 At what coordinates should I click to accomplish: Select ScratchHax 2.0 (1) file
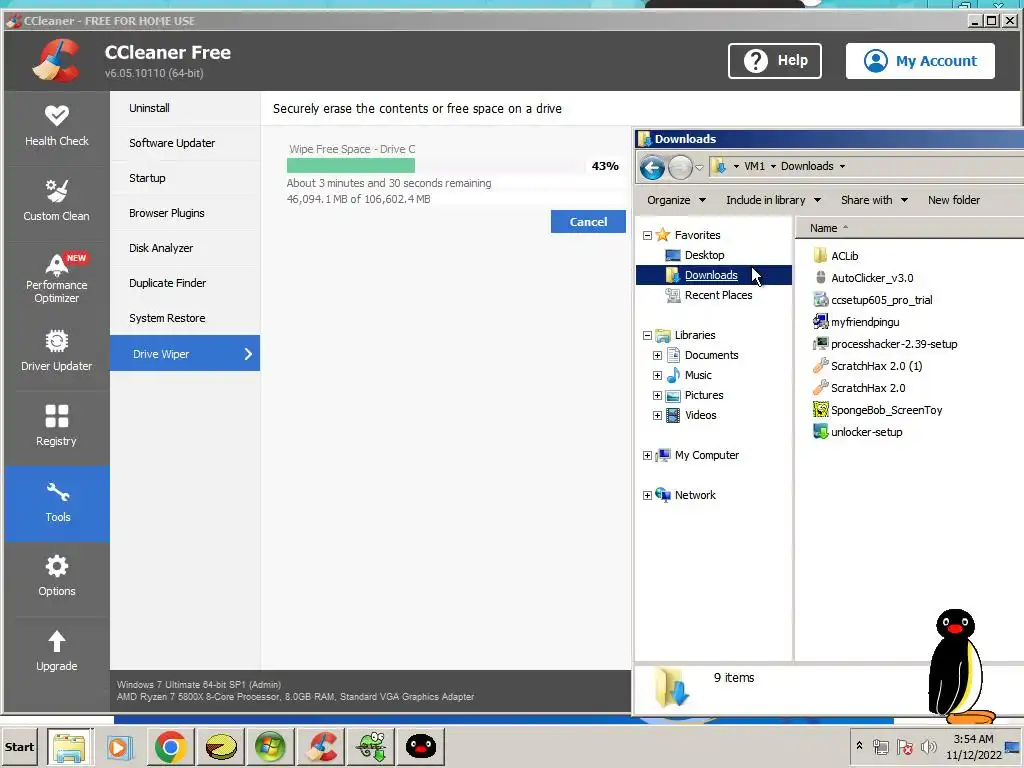coord(868,366)
